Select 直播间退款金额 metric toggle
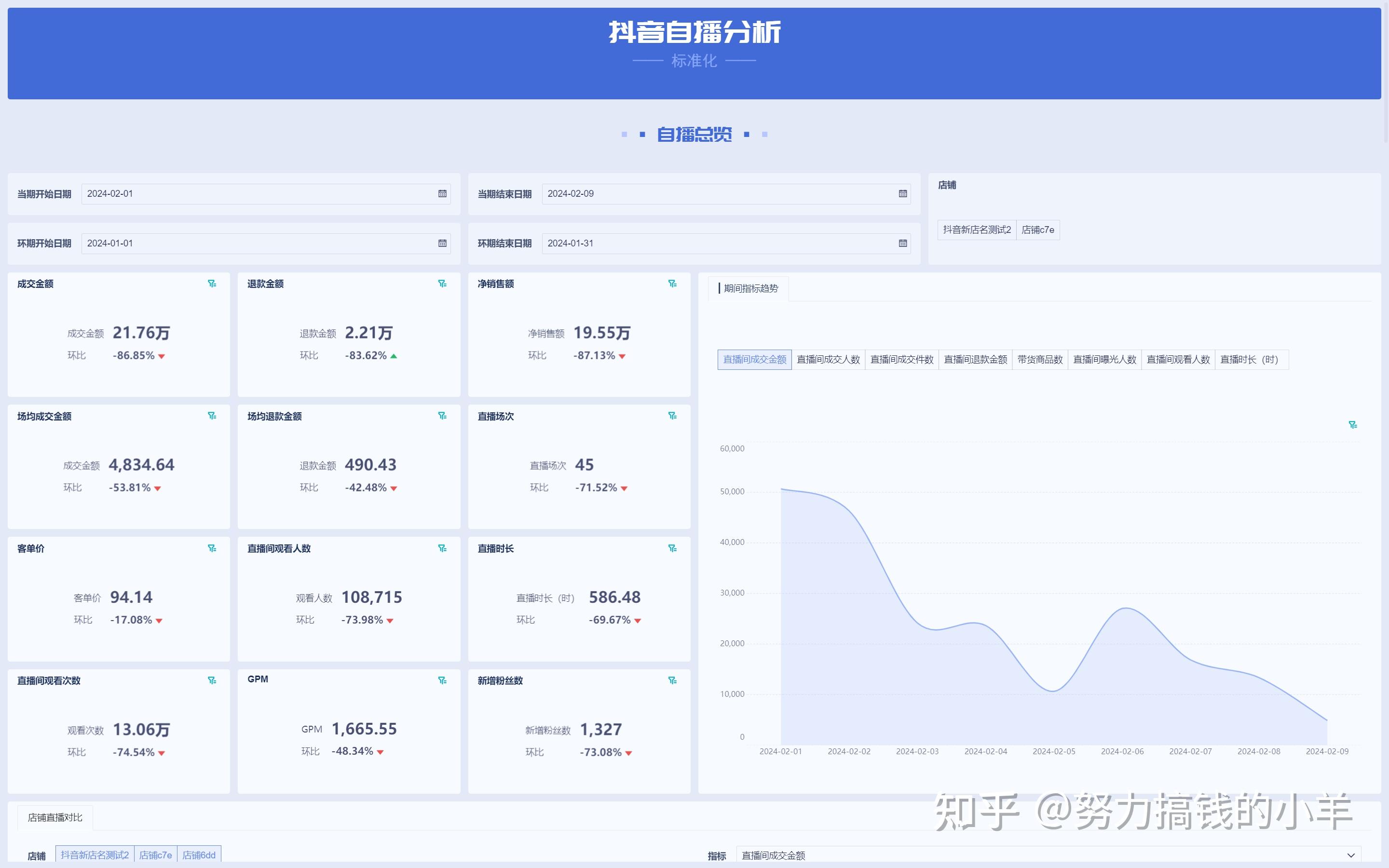This screenshot has height=868, width=1389. click(x=975, y=359)
